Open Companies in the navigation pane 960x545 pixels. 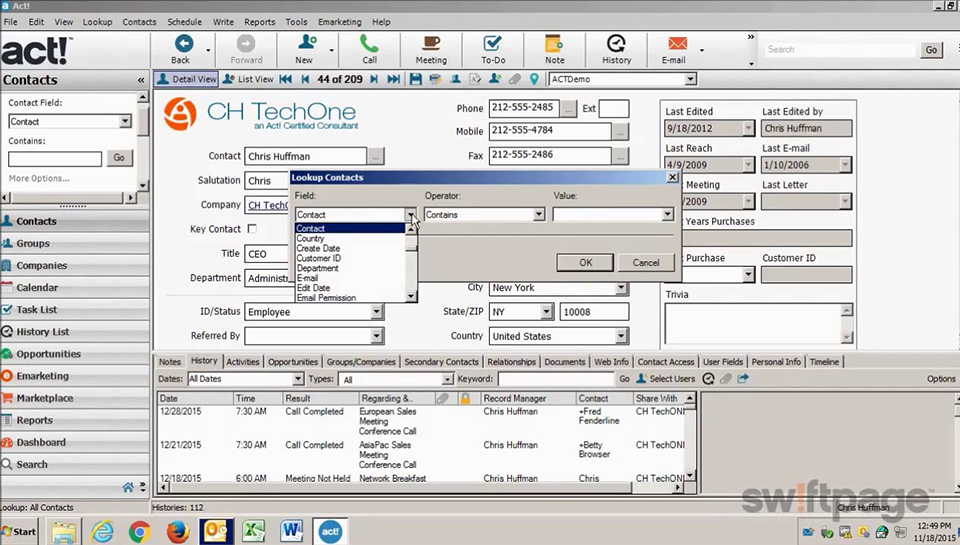point(74,265)
